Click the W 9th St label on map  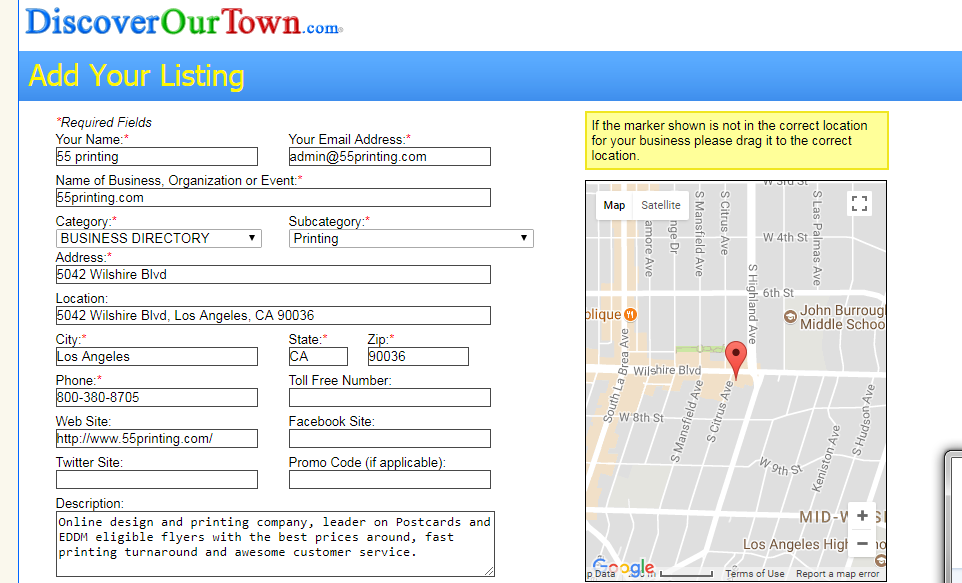[780, 466]
